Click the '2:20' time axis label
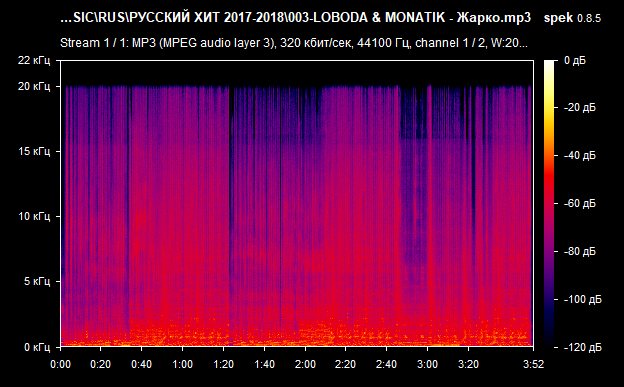The image size is (624, 387). 346,364
